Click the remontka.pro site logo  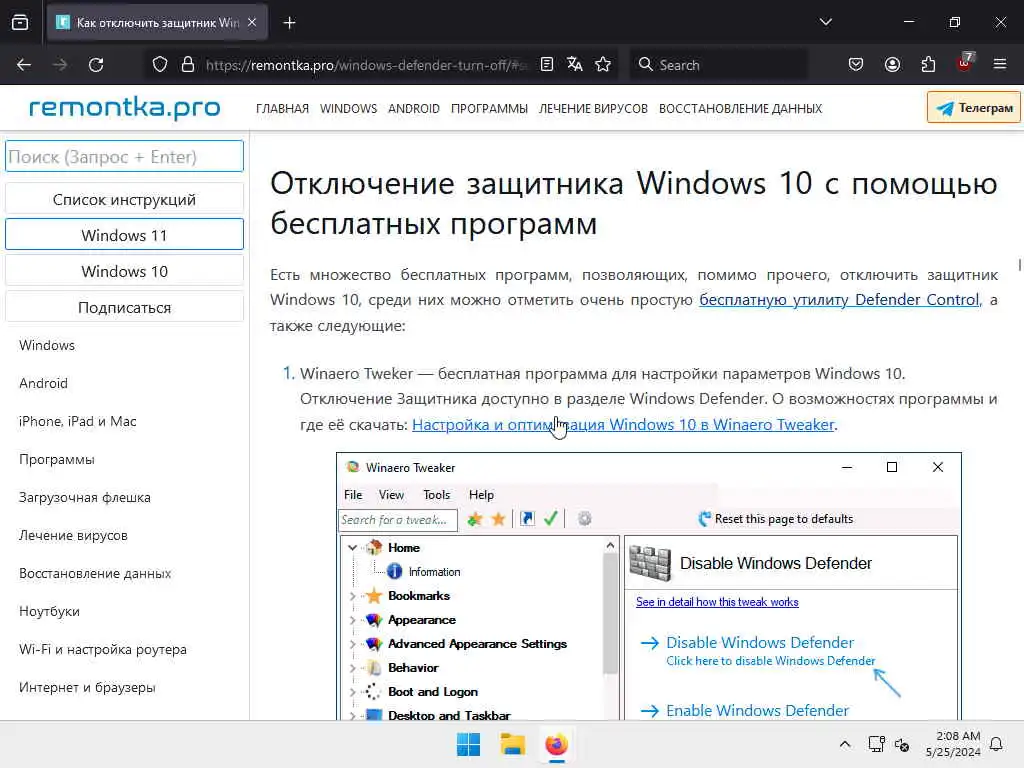point(125,108)
